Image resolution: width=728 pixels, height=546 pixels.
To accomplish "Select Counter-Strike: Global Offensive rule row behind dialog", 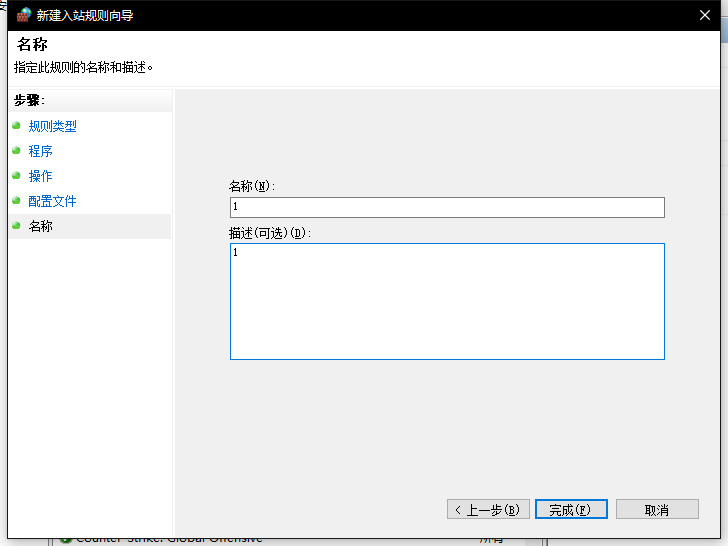I will (x=170, y=540).
